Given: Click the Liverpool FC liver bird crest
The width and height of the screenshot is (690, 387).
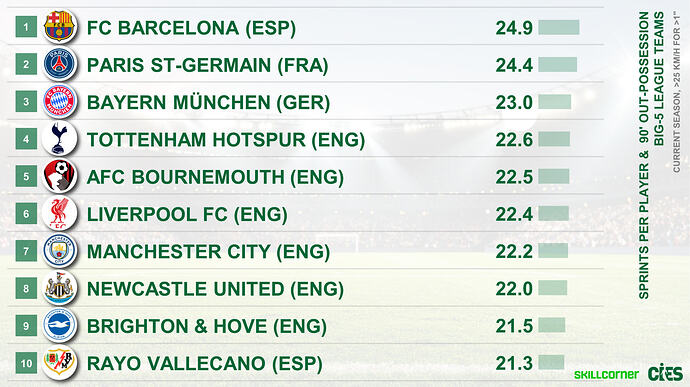Looking at the screenshot, I should tap(59, 214).
